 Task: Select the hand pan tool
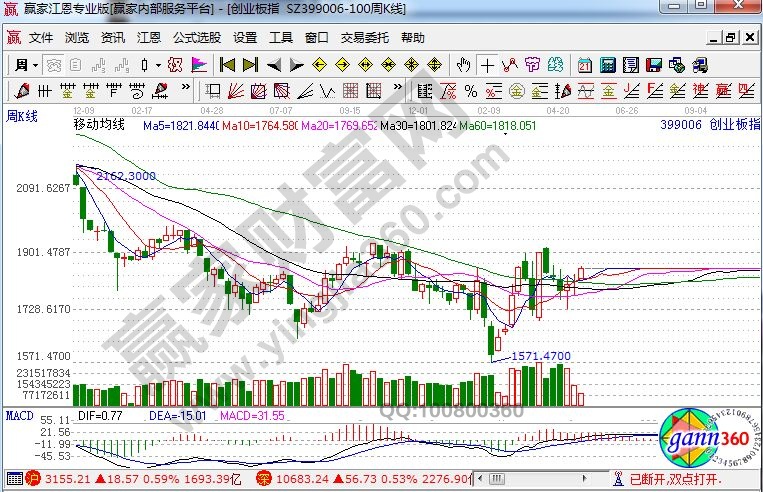463,65
